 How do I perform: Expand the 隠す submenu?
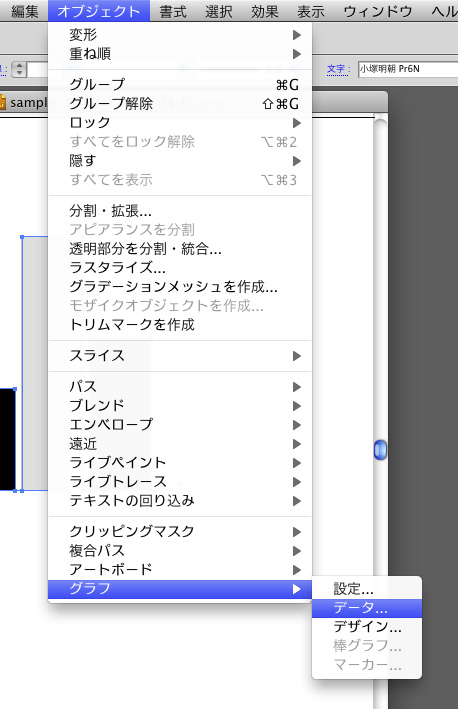tap(180, 161)
